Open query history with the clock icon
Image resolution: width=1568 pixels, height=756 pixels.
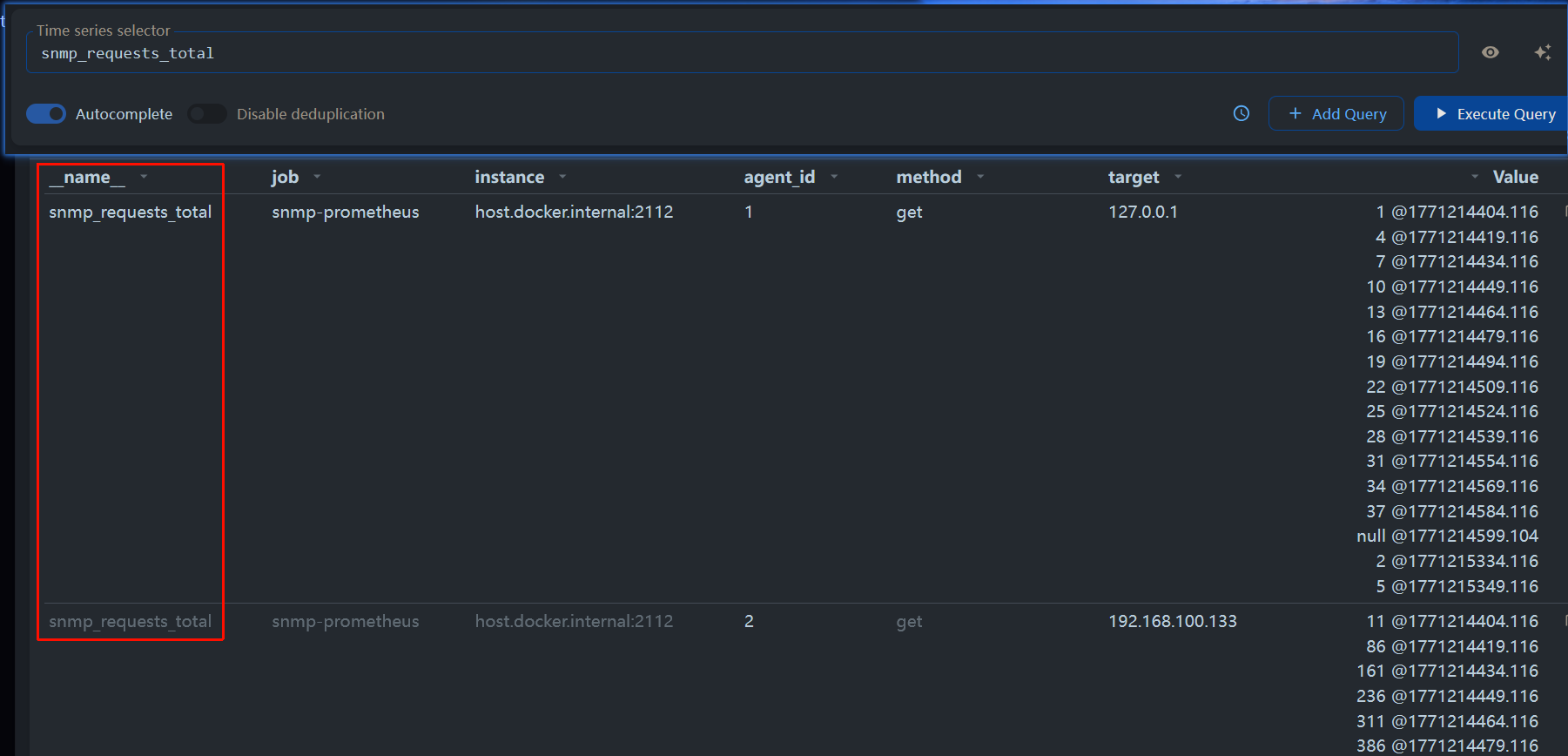(1242, 113)
